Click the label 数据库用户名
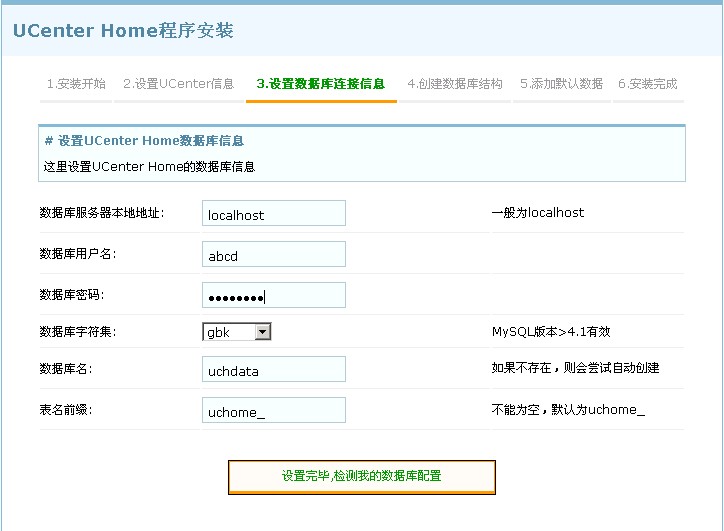The image size is (724, 531). point(78,254)
